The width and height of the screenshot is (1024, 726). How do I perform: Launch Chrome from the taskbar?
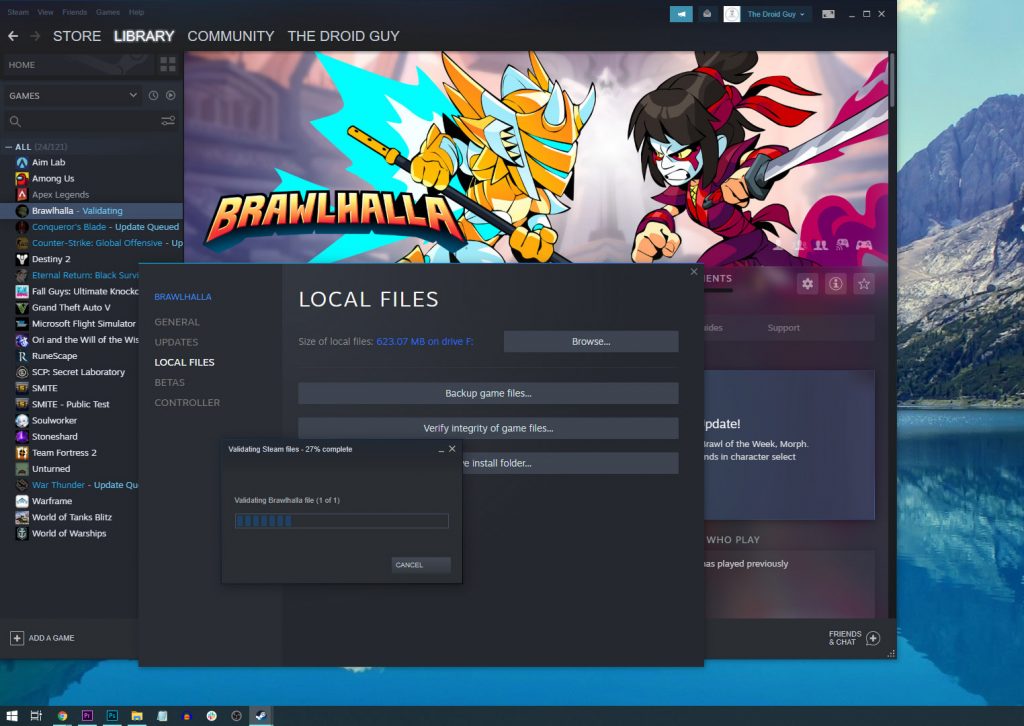click(62, 716)
